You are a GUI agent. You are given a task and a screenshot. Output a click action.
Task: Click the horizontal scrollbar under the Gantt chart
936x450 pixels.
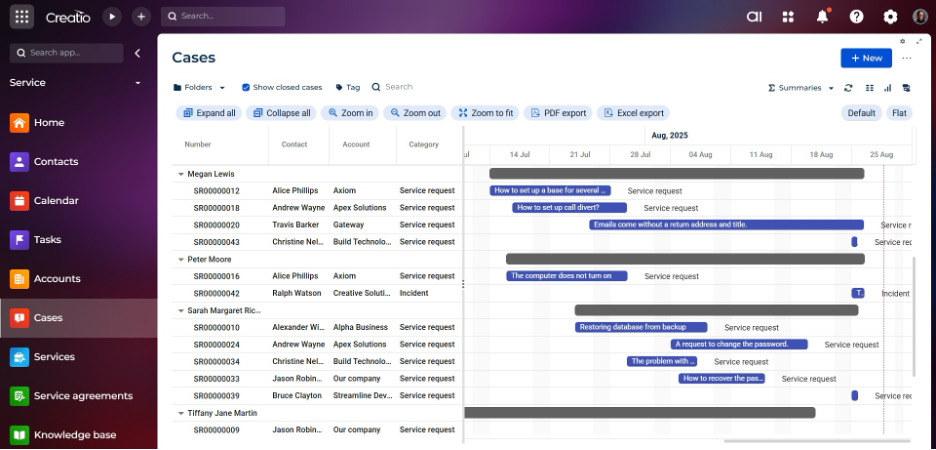[x=816, y=440]
